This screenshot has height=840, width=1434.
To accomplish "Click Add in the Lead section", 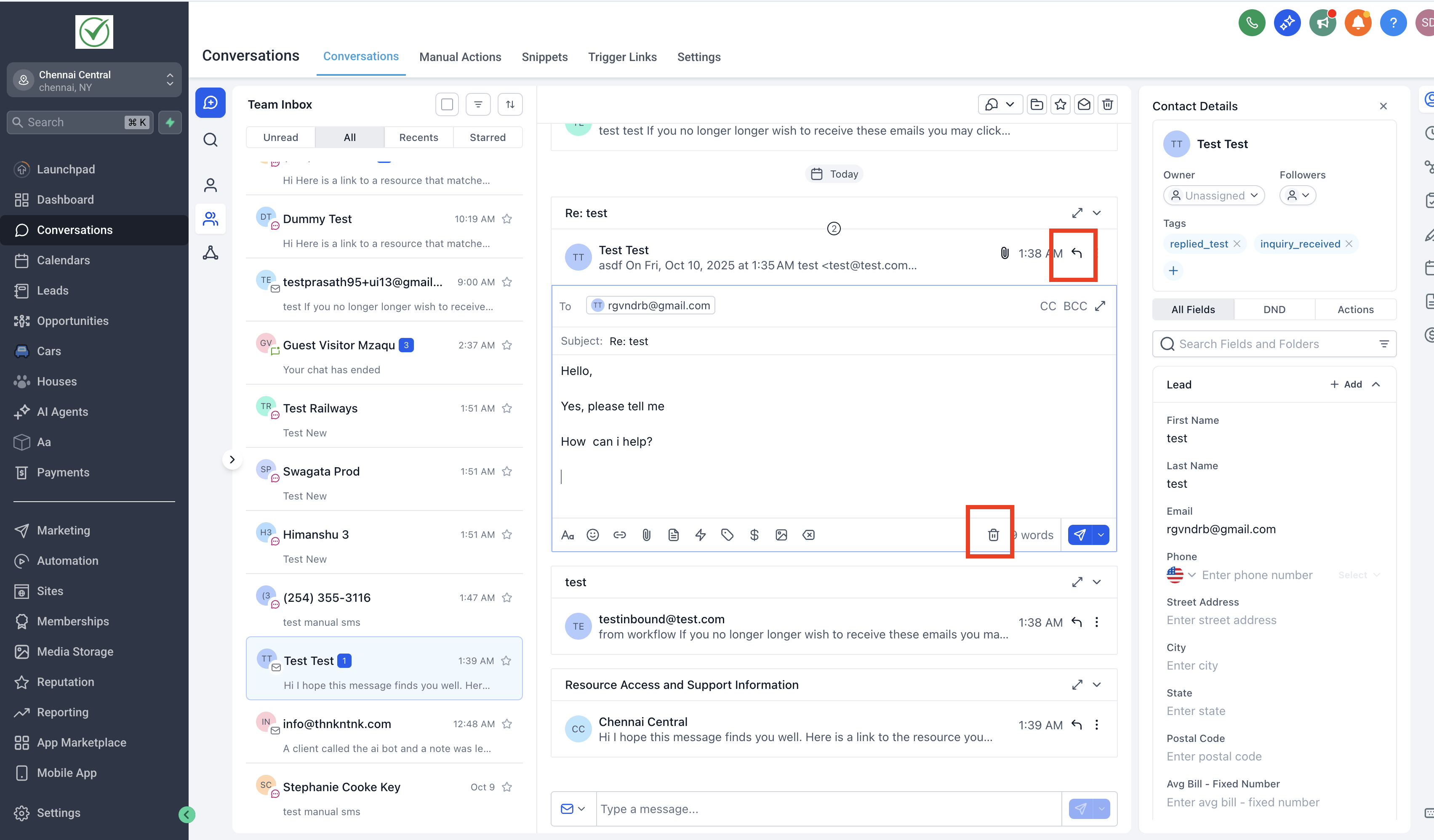I will point(1346,385).
